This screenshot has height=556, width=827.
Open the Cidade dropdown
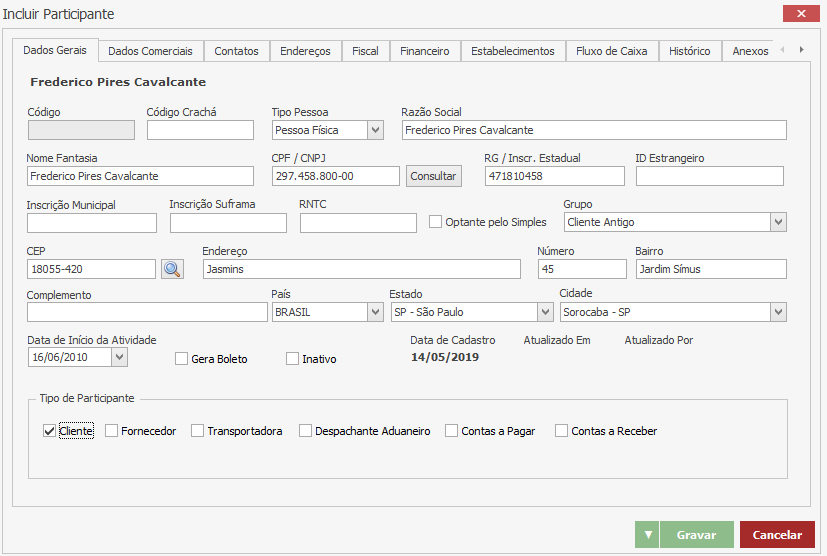[x=777, y=312]
